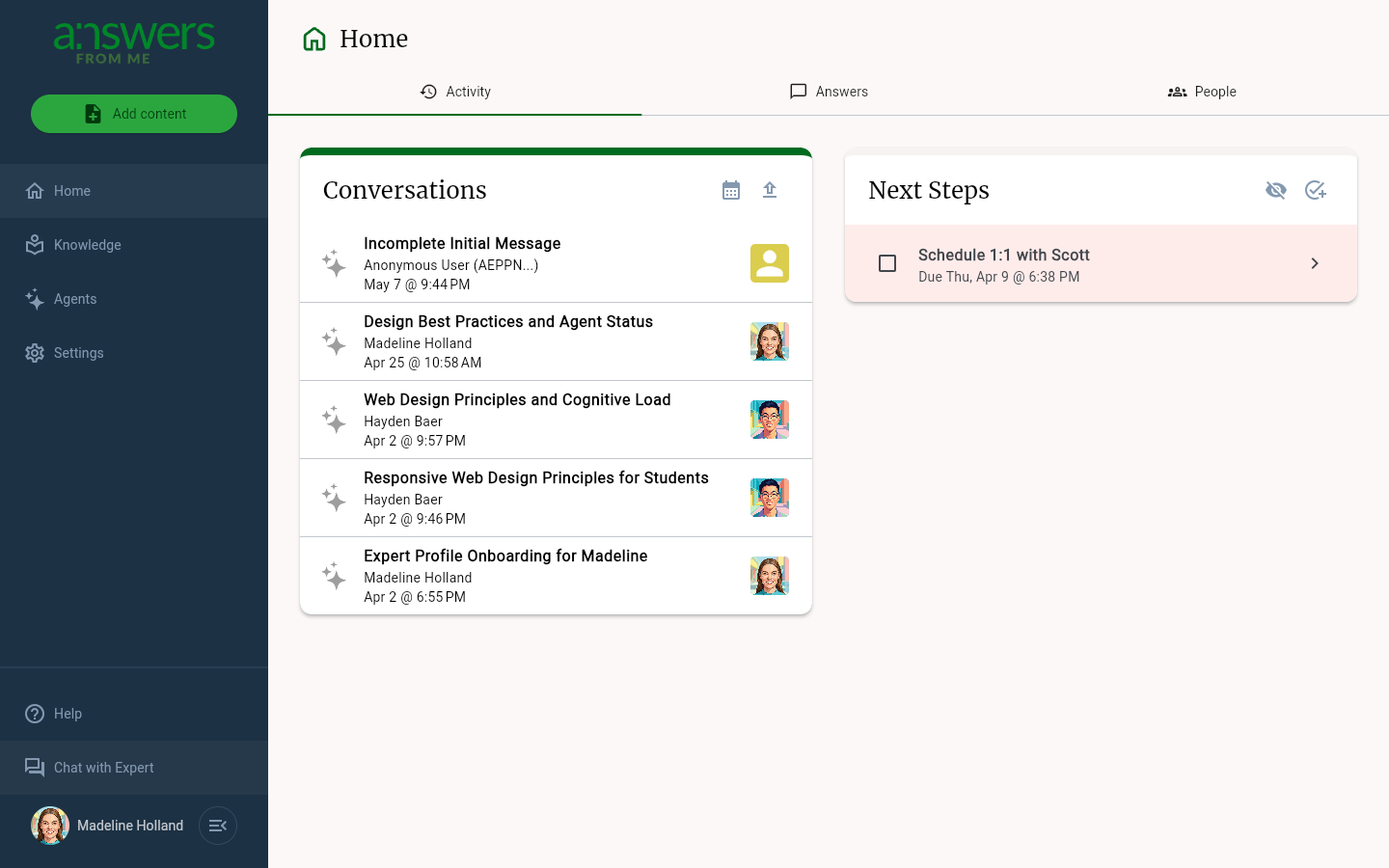Click sparkle icon beside Web Design Principles

click(x=334, y=420)
